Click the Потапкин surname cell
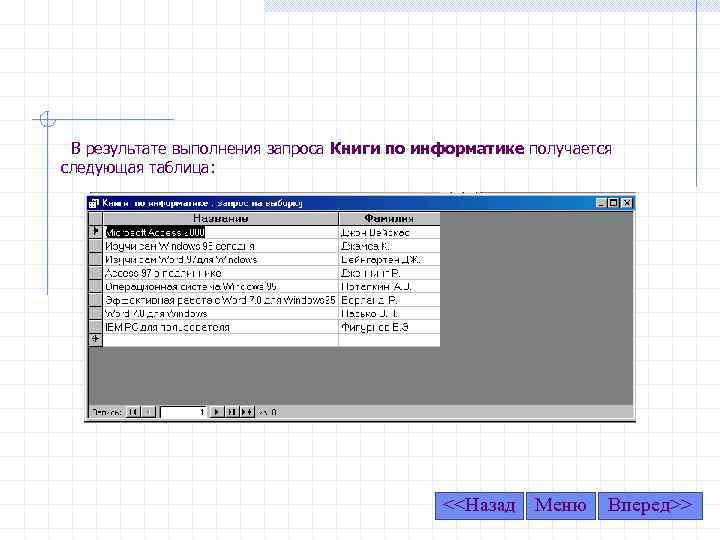 (x=389, y=287)
